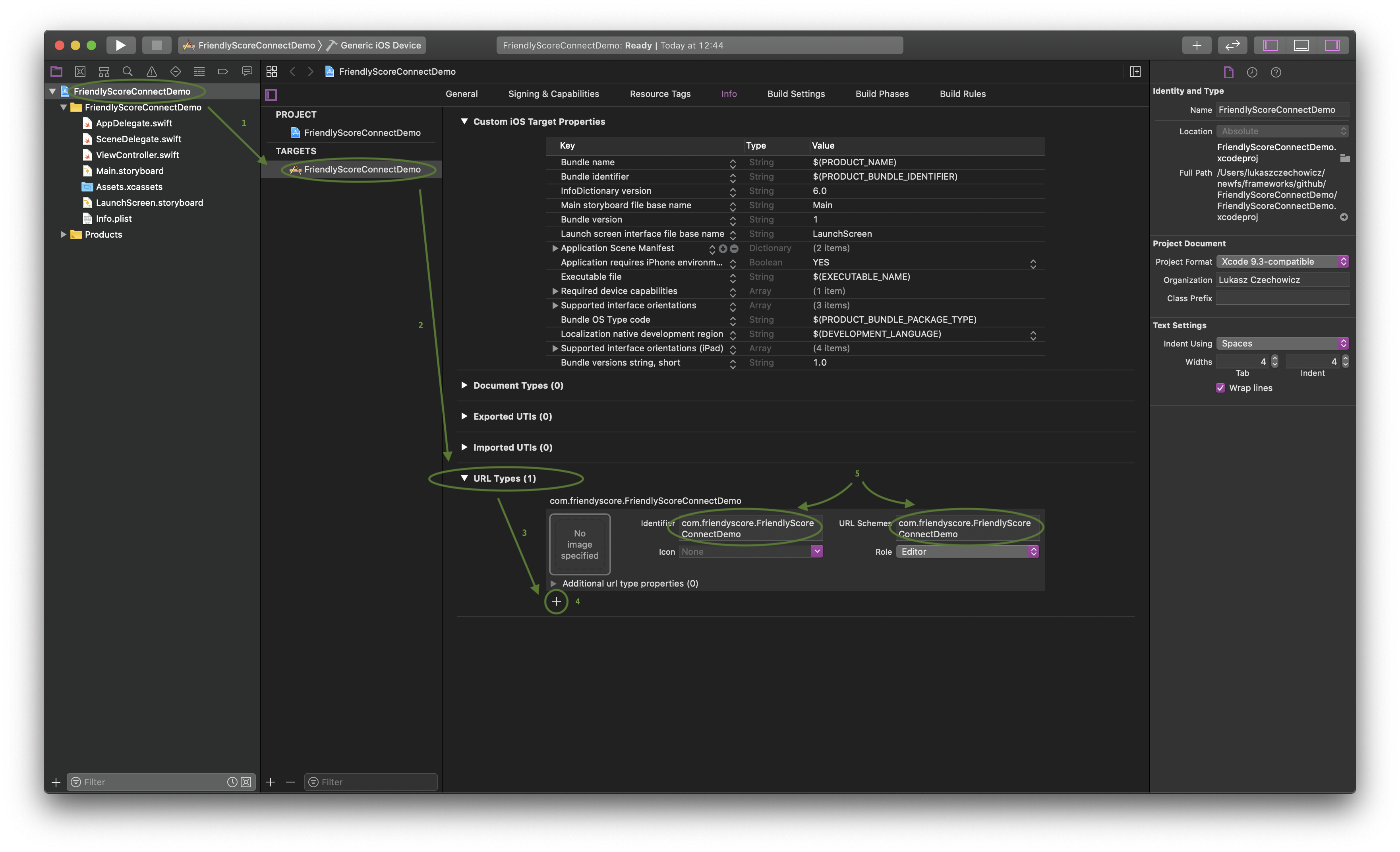Show only recent files clock filter
The image size is (1400, 852).
232,782
